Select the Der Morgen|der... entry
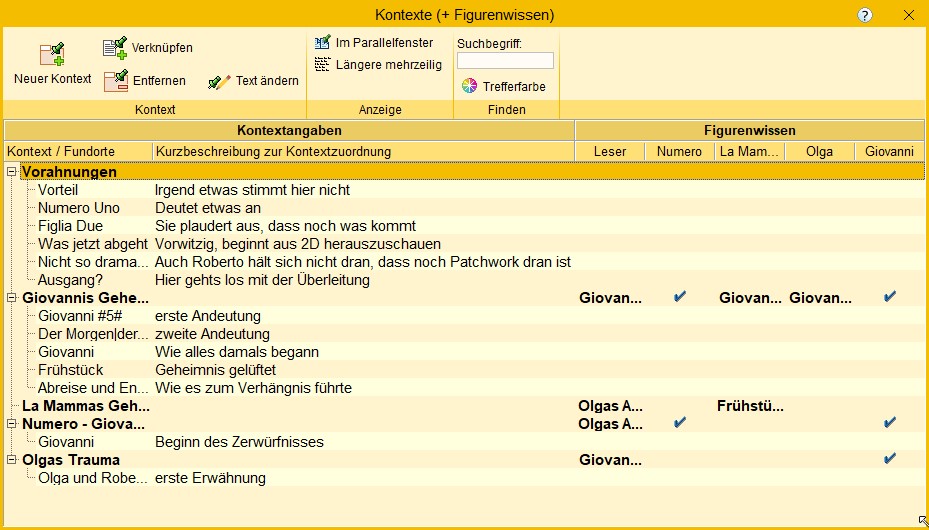 coord(93,334)
